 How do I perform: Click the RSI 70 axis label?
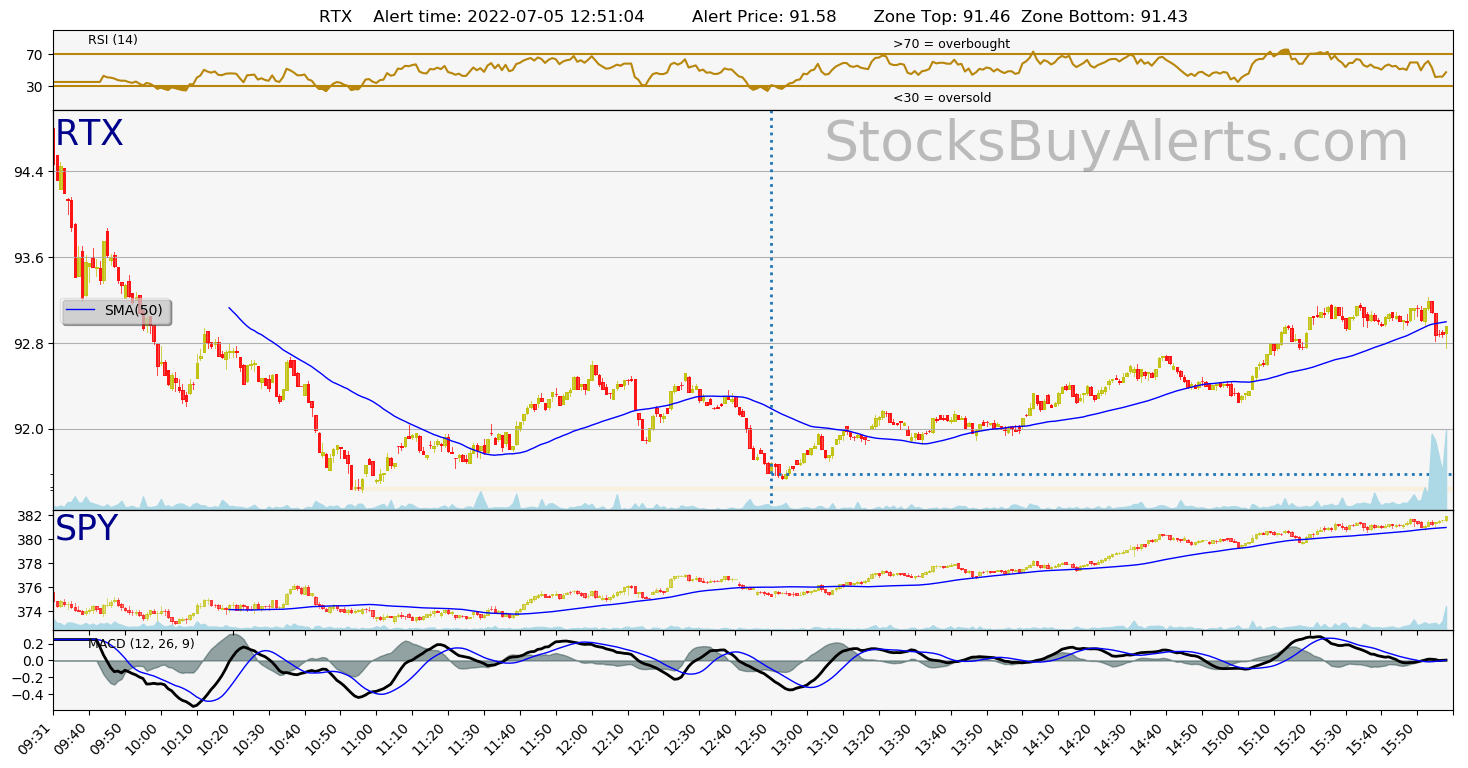point(35,55)
